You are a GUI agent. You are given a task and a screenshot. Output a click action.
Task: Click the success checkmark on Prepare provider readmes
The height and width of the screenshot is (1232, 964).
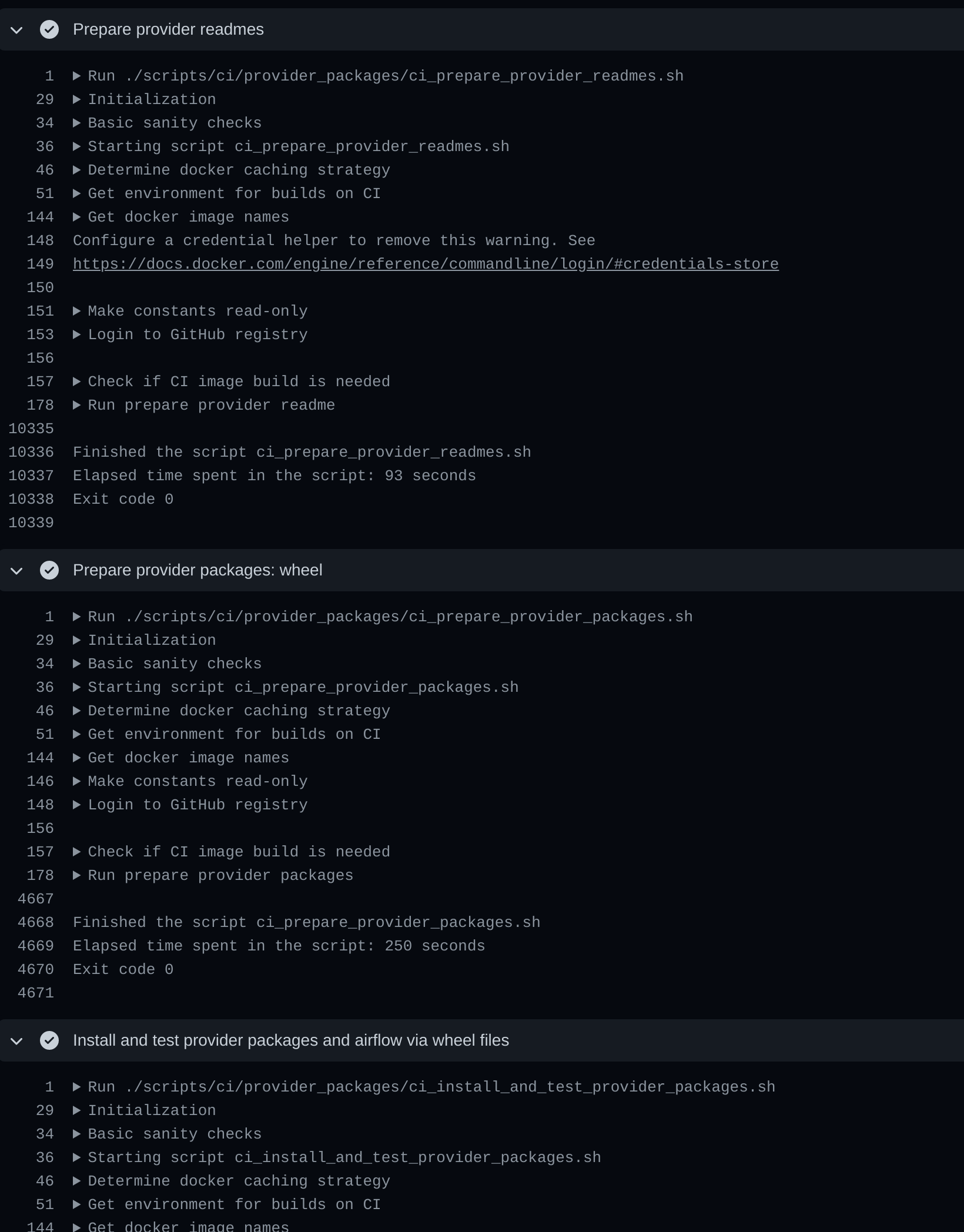pos(49,29)
